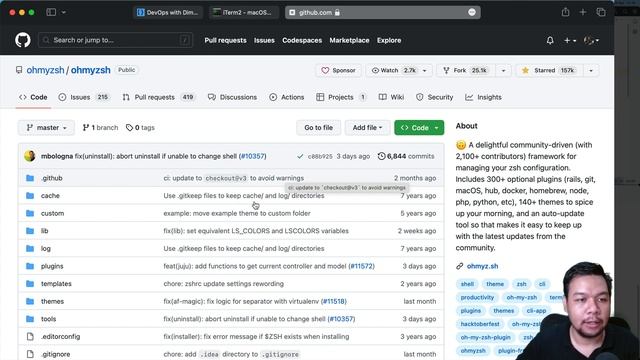
Task: Fork the ohmyzsh repository
Action: coord(467,70)
